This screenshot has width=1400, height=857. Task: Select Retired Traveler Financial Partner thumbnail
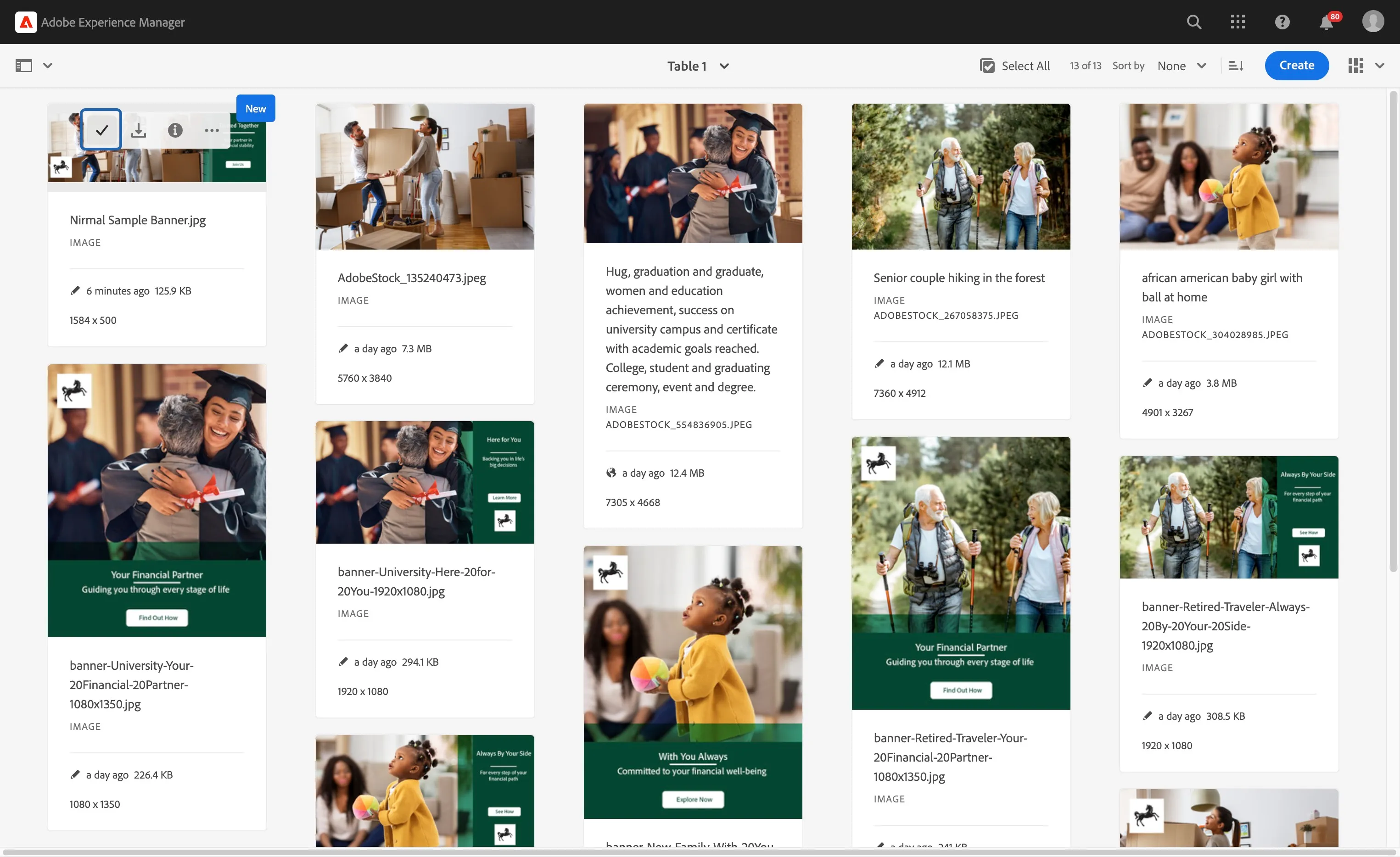960,573
